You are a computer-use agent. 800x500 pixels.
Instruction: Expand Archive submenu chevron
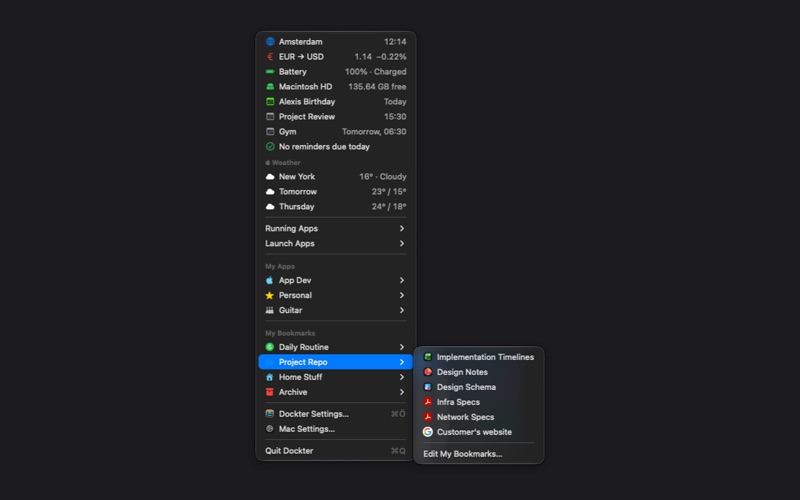click(x=402, y=392)
